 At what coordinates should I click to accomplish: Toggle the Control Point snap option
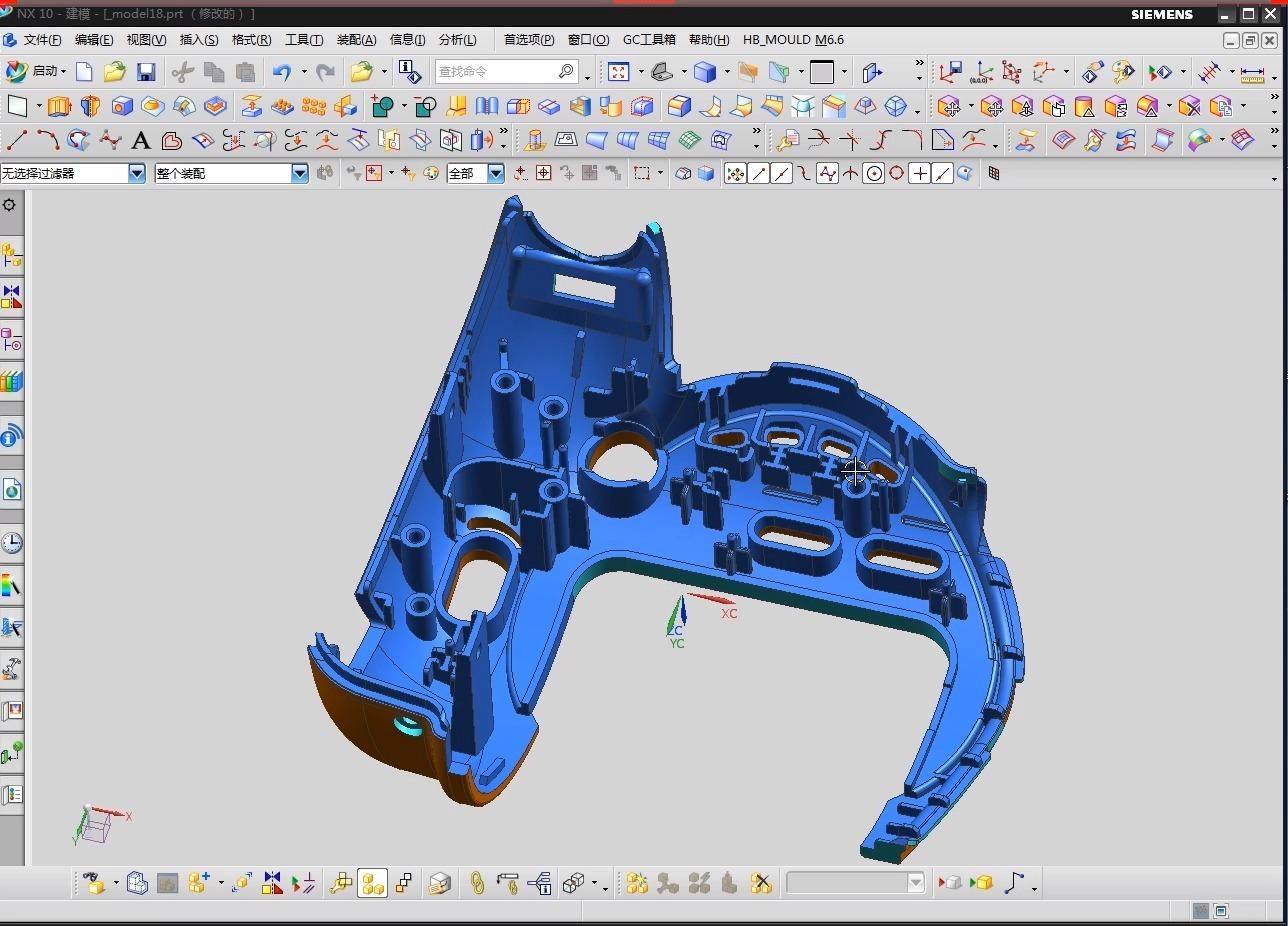(x=805, y=173)
